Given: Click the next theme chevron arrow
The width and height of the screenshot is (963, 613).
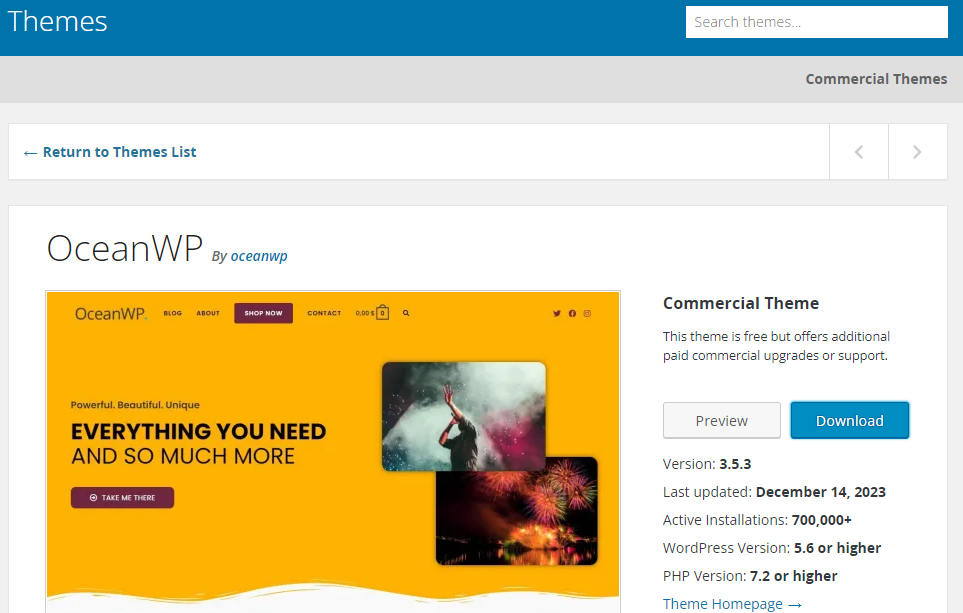Looking at the screenshot, I should point(917,152).
